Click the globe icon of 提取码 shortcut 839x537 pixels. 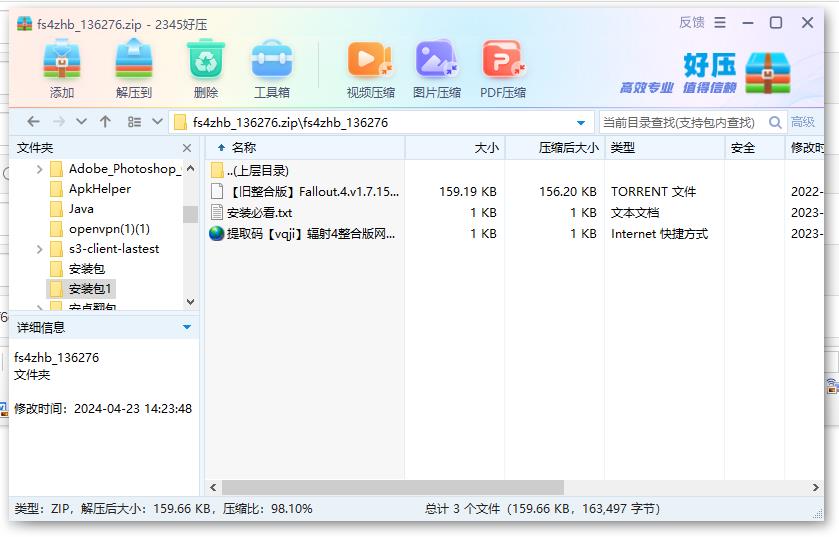[x=217, y=234]
